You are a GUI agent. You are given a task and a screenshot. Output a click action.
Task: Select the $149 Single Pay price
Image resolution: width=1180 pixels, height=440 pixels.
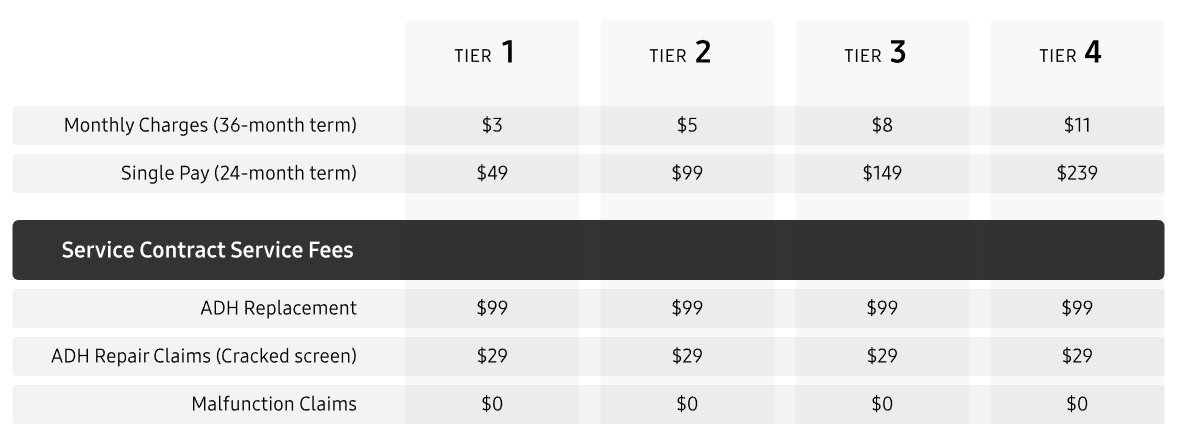click(x=882, y=173)
